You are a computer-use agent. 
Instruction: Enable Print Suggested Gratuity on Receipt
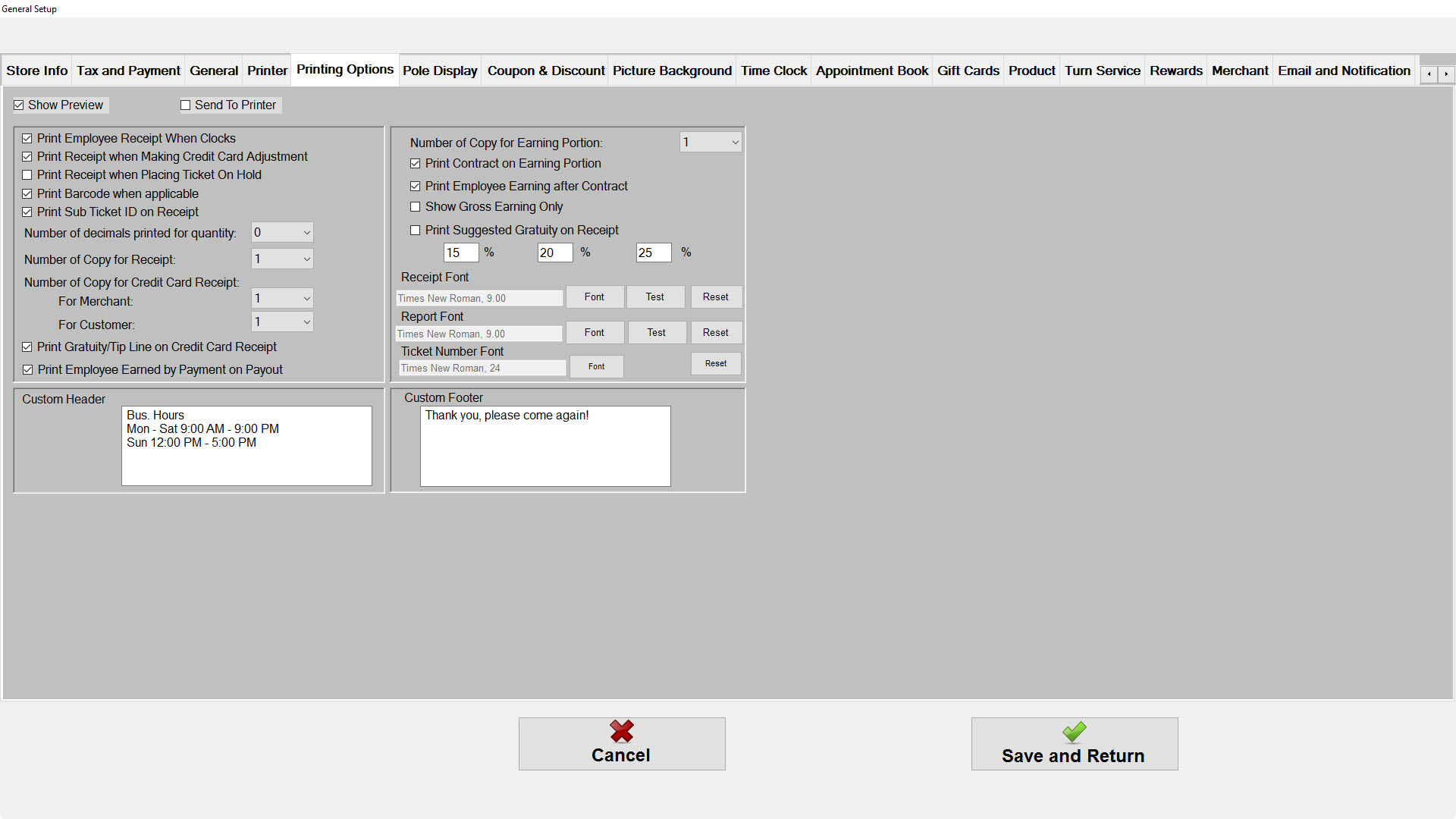[x=416, y=231]
